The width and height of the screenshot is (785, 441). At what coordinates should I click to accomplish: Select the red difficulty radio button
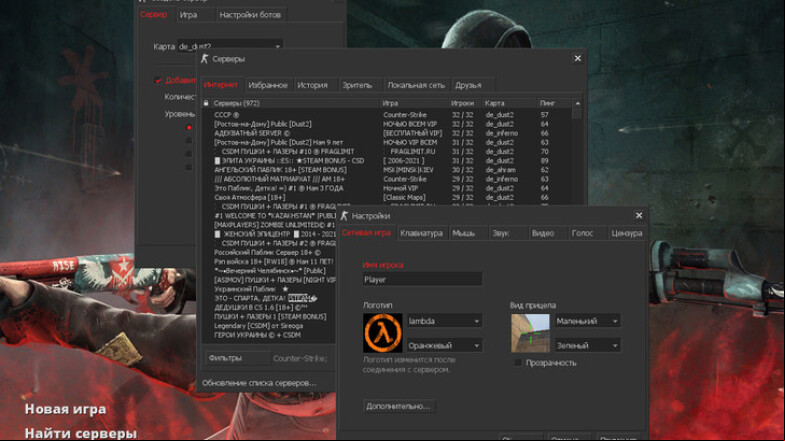[x=189, y=128]
